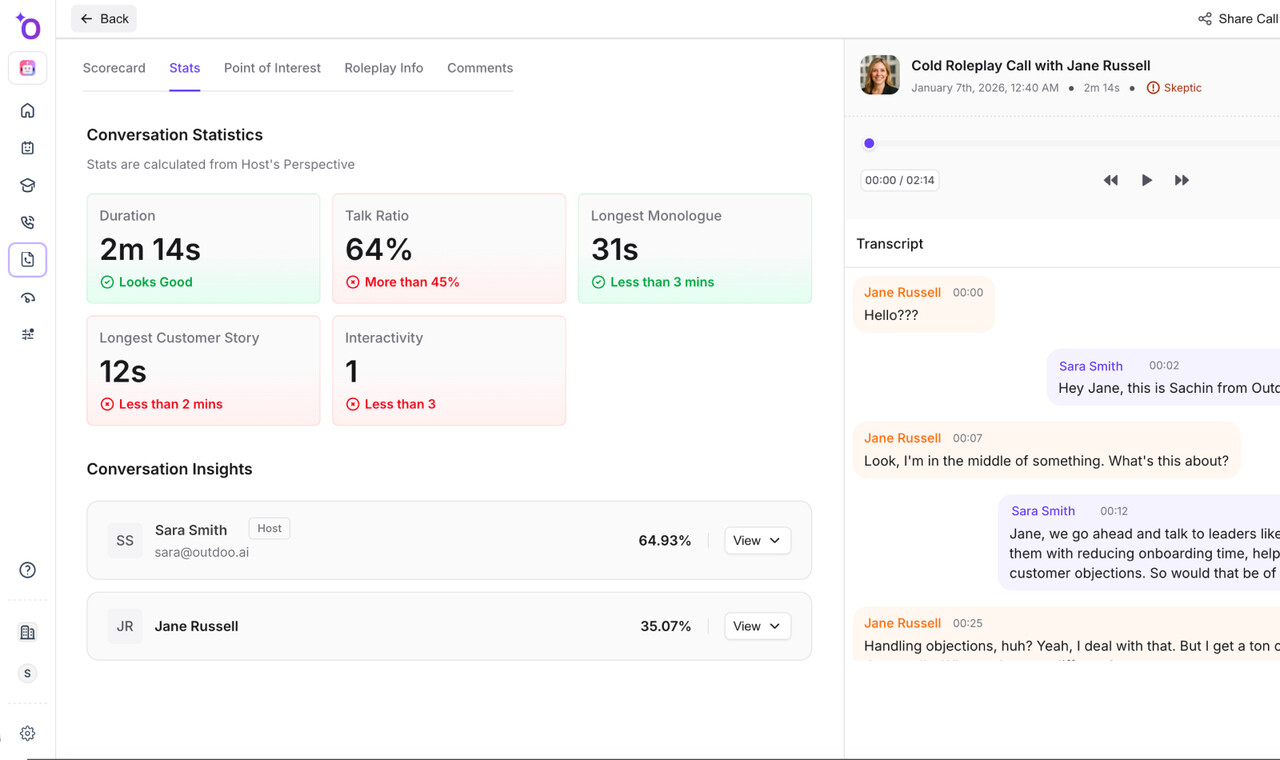
Task: Open settings gear icon in sidebar
Action: pyautogui.click(x=28, y=733)
